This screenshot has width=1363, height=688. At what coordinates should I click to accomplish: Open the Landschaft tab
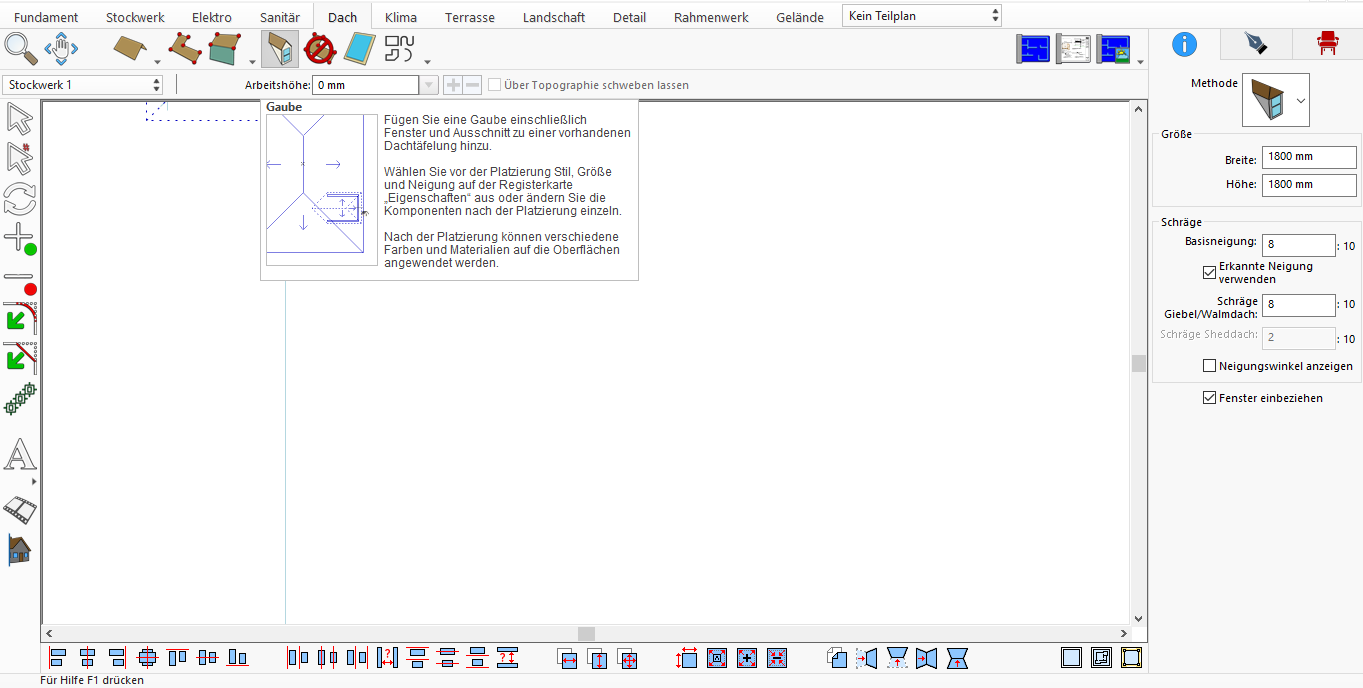[x=554, y=17]
